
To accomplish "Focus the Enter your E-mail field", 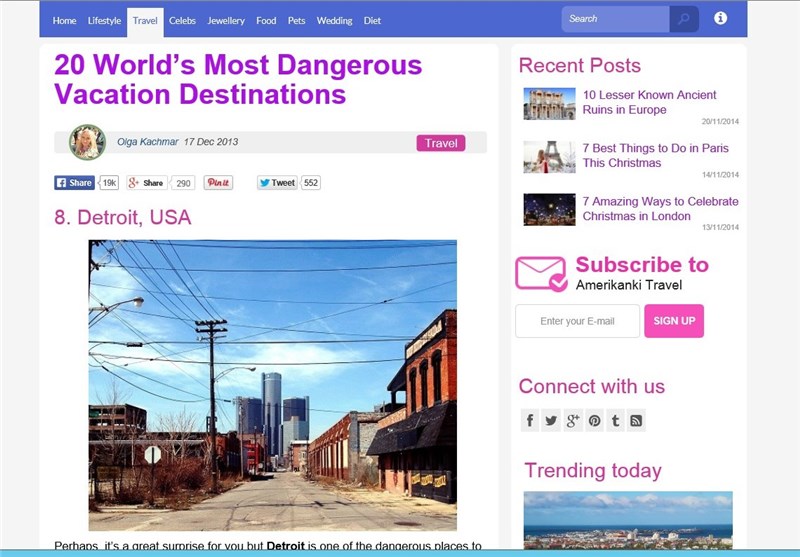I will tap(577, 321).
